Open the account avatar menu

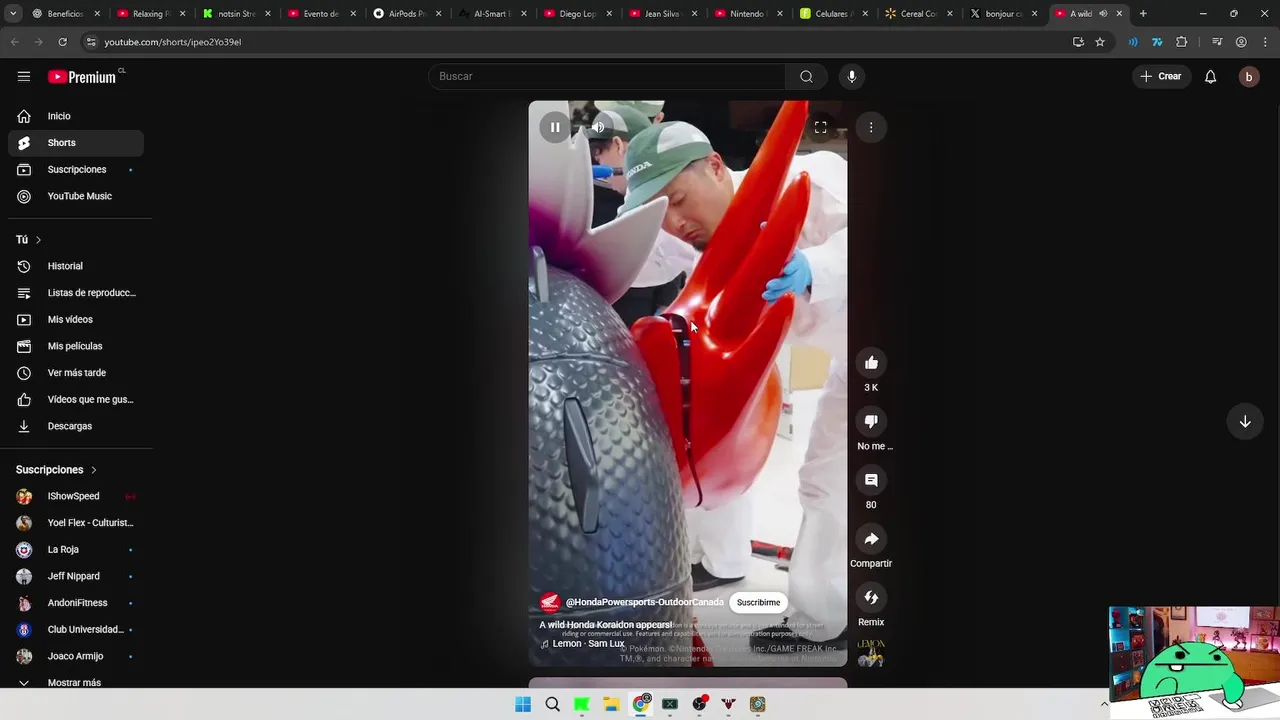[x=1248, y=76]
